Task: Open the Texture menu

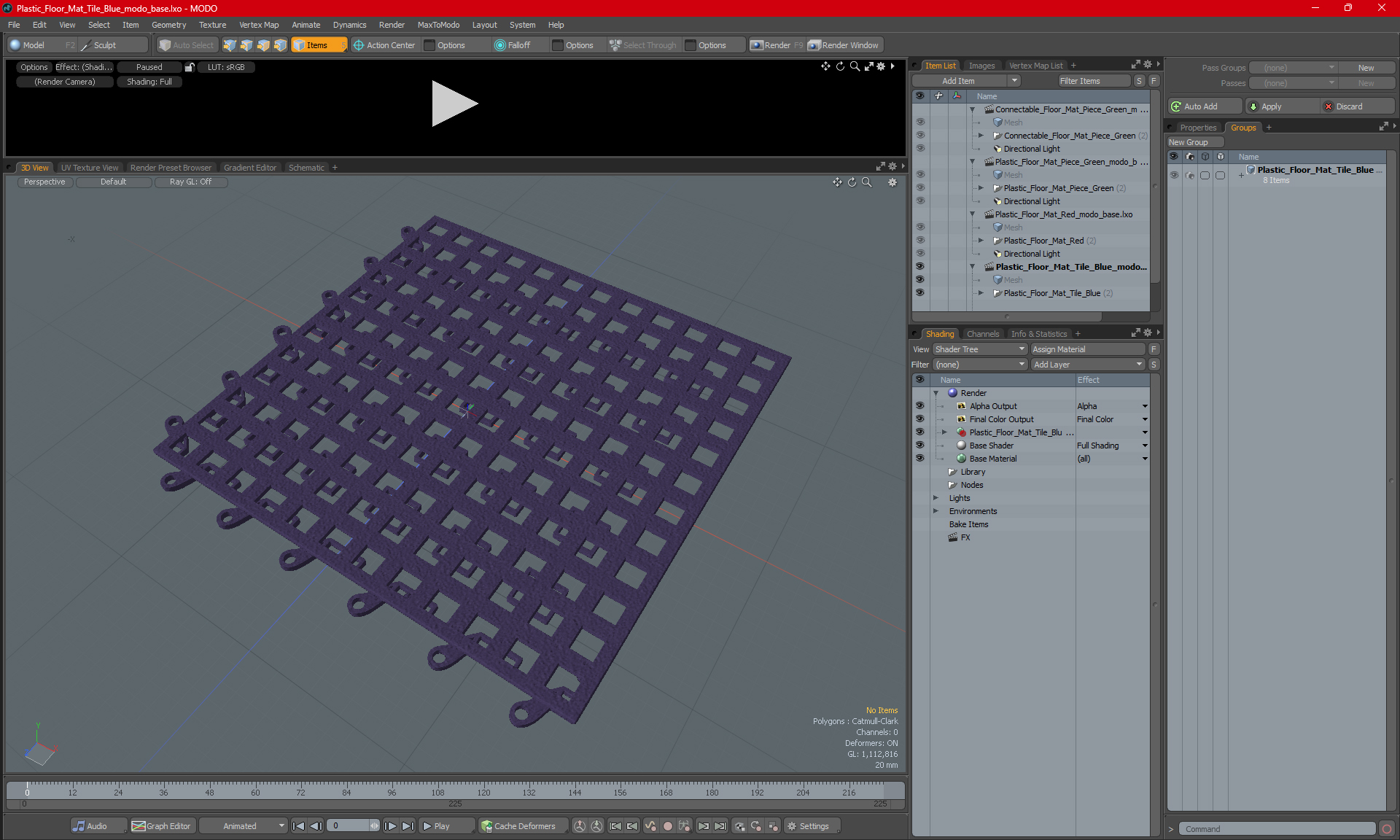Action: 212,25
